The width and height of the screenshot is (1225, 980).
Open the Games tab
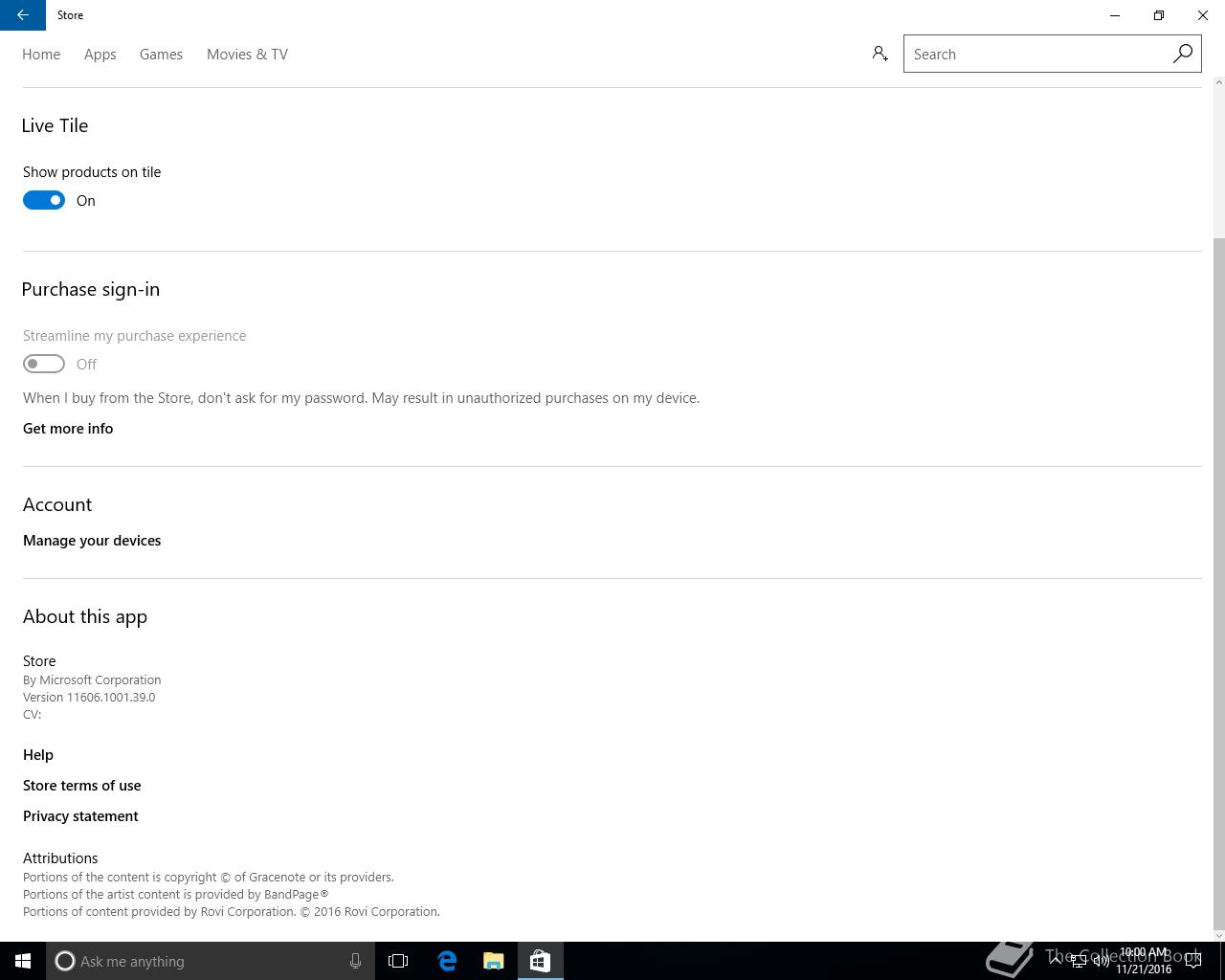pos(161,55)
